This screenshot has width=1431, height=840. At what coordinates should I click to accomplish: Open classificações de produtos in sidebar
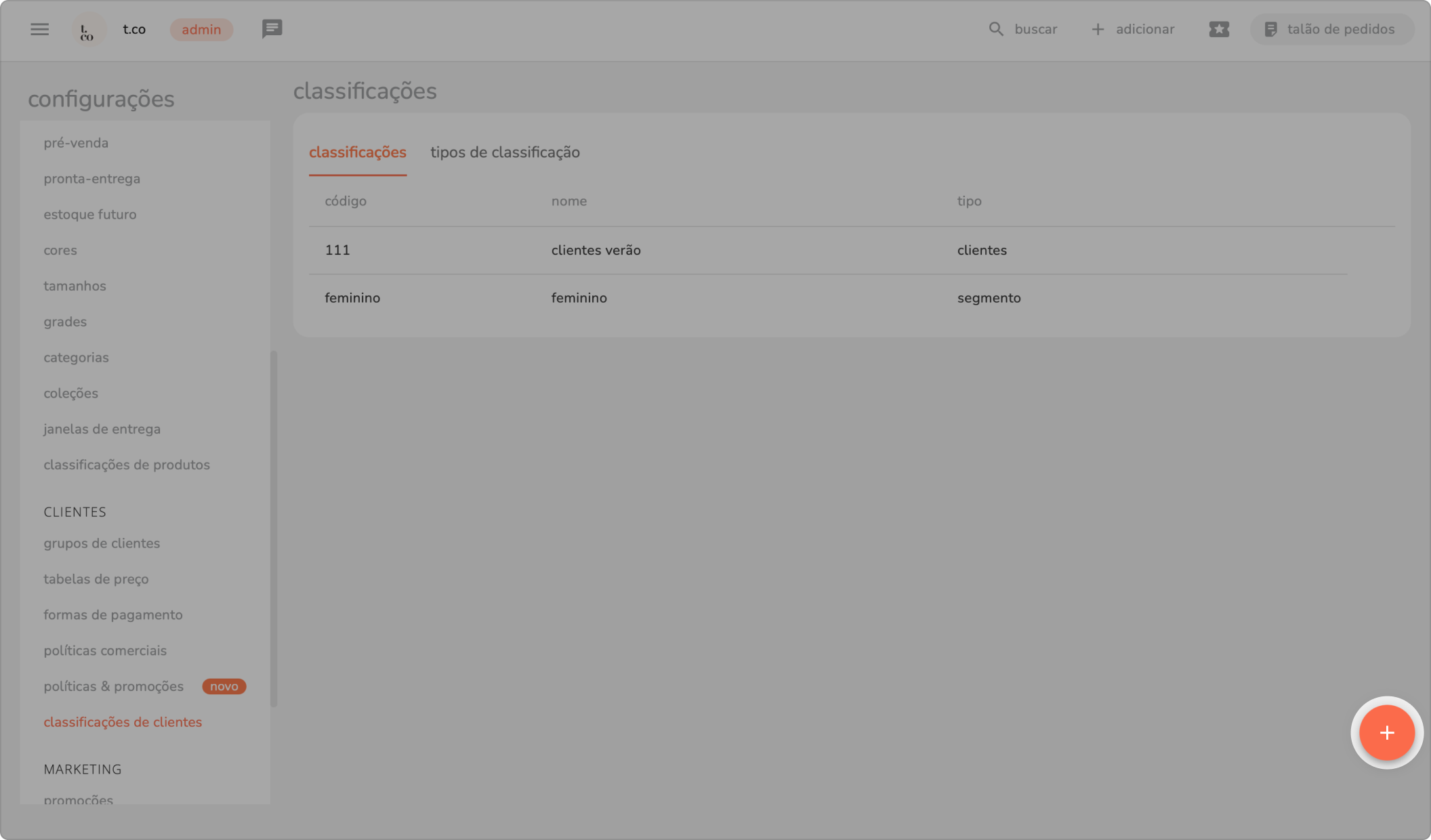tap(127, 465)
